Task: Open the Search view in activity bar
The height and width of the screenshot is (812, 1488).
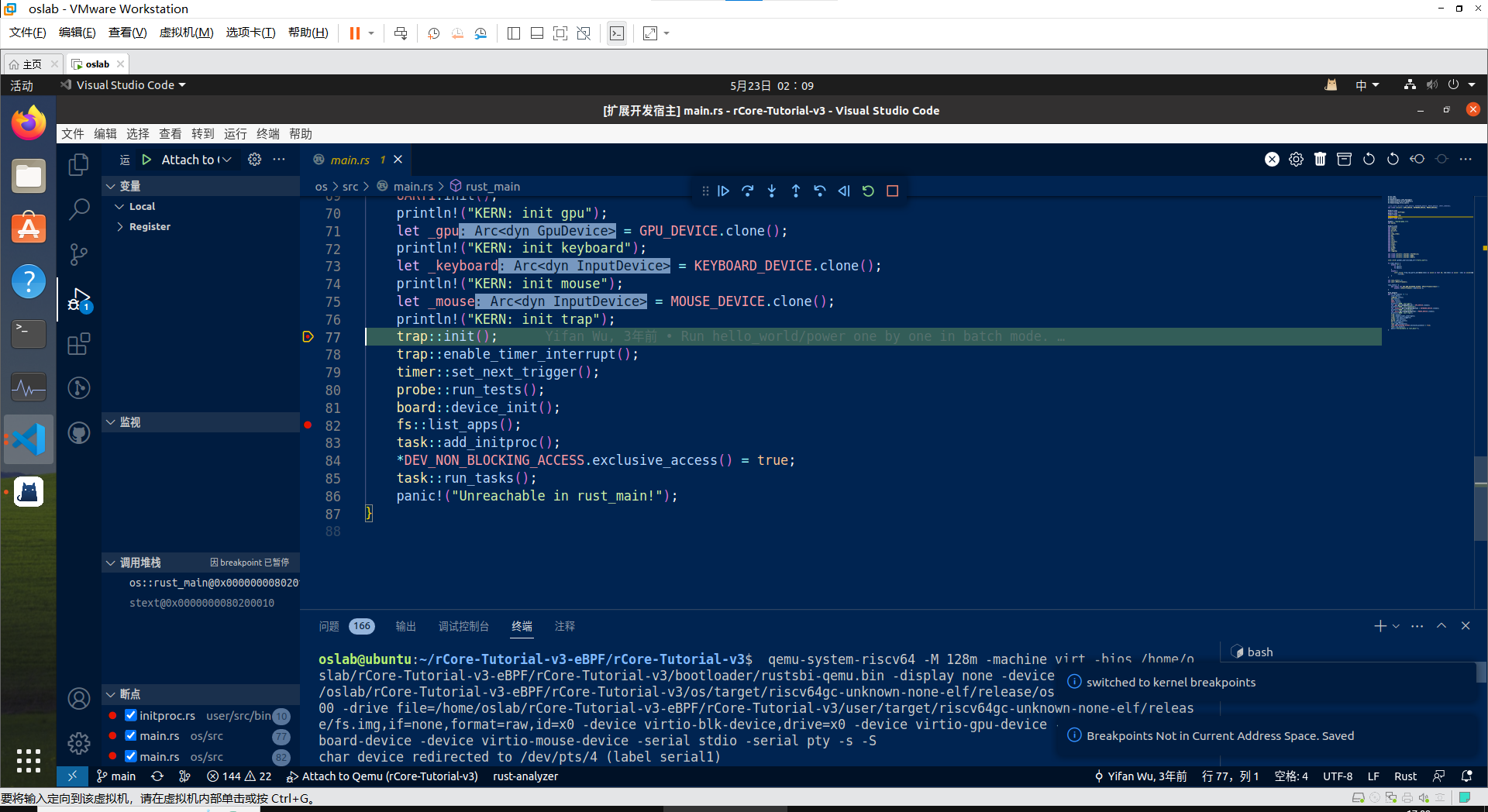Action: [79, 208]
